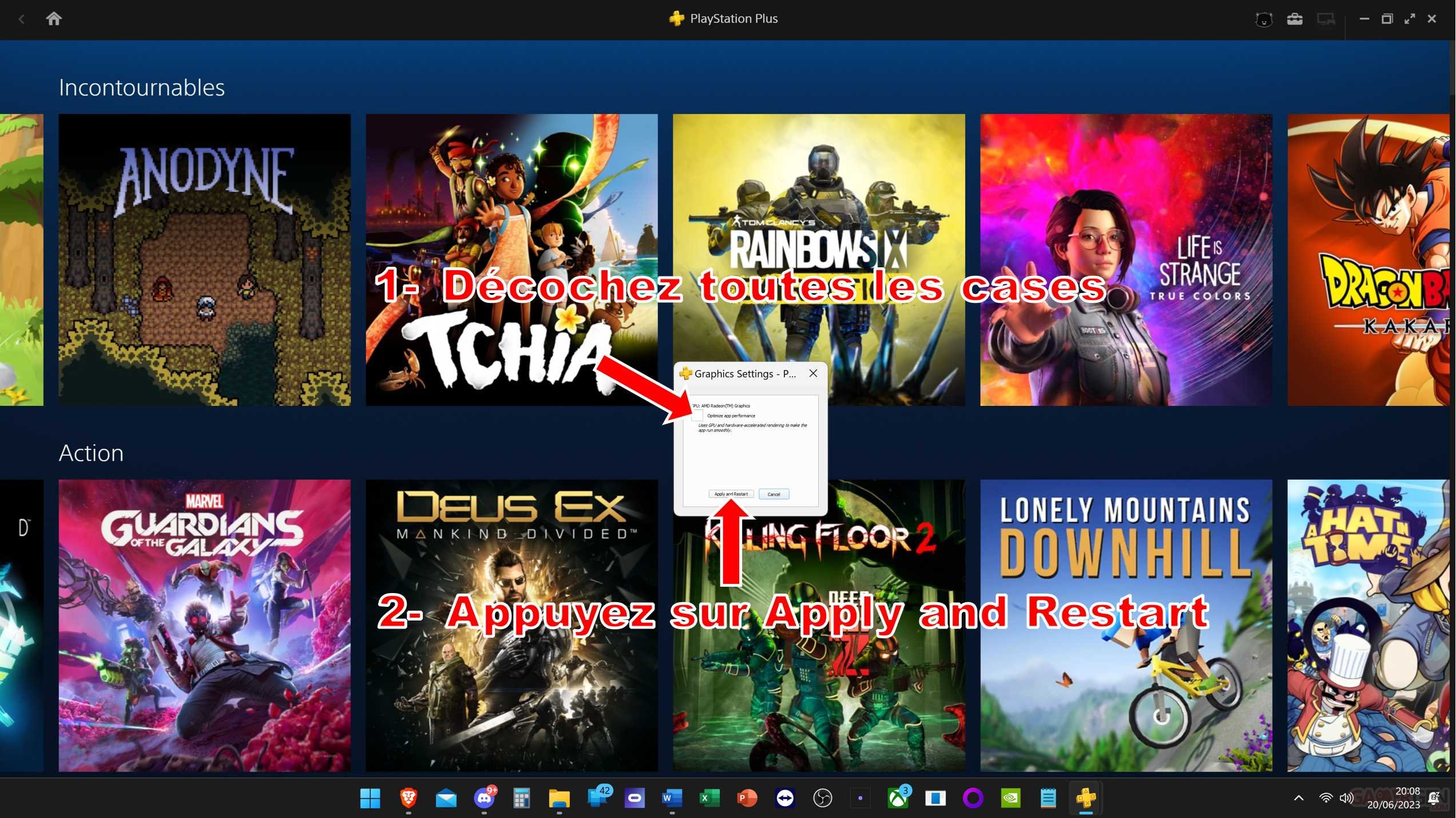The height and width of the screenshot is (818, 1456).
Task: Close the Graphics Settings dialog
Action: 813,373
